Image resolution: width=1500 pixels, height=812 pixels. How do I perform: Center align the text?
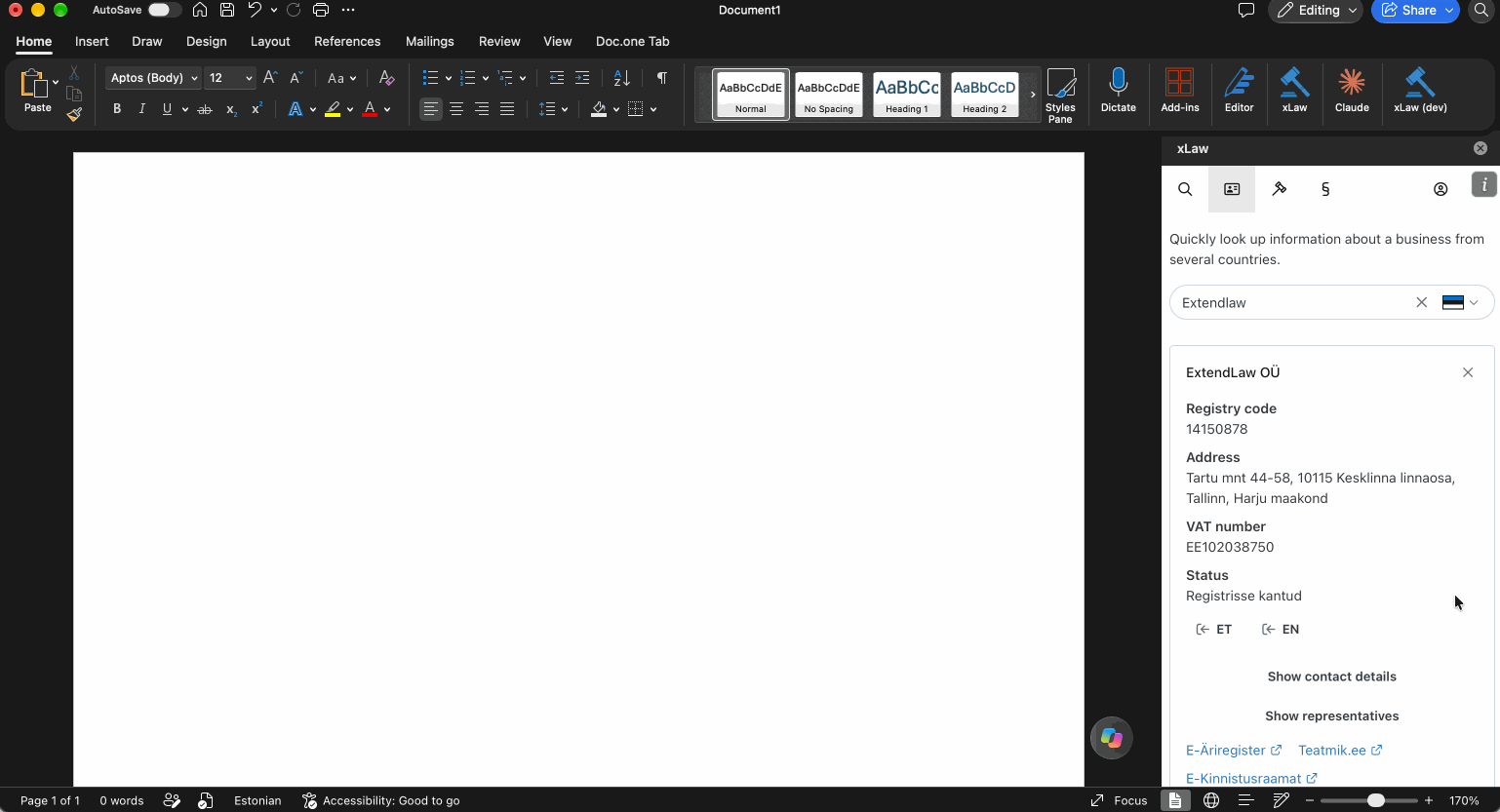(456, 109)
